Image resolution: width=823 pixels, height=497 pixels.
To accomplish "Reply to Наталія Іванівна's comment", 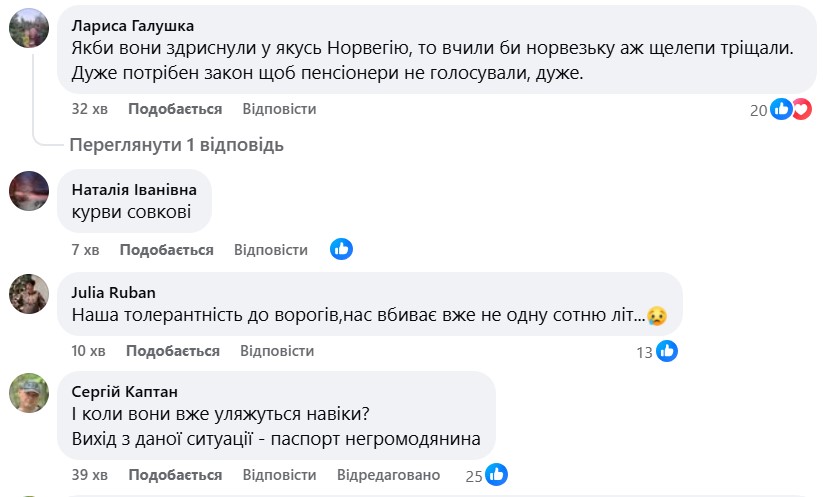I will [271, 249].
